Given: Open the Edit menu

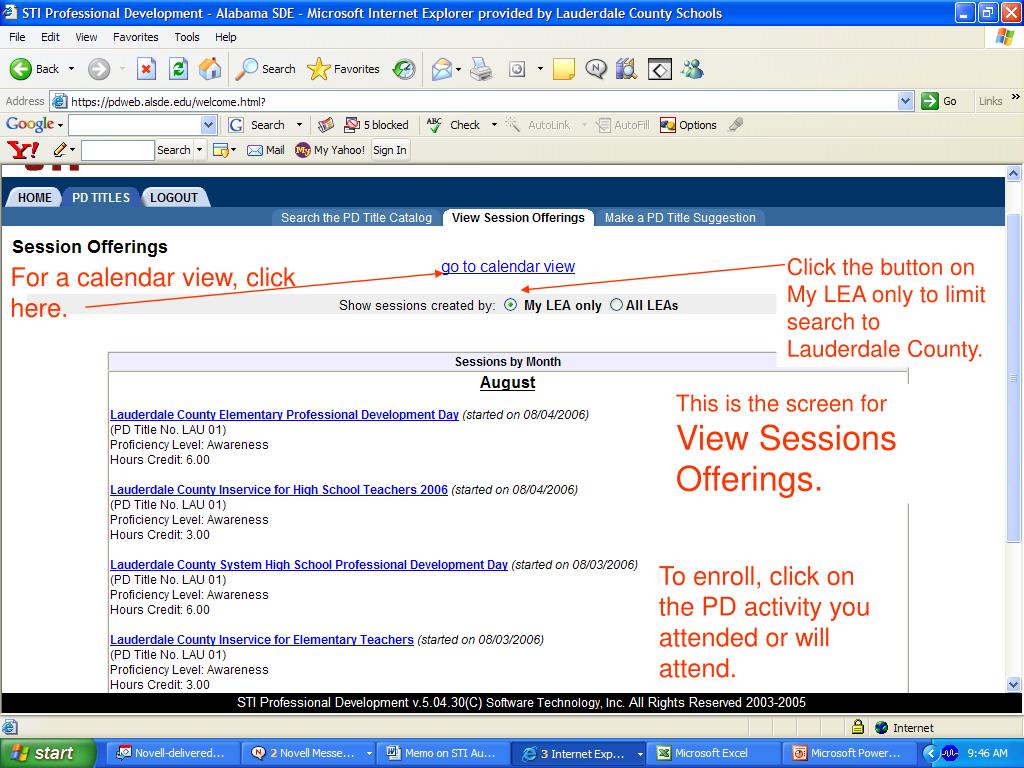Looking at the screenshot, I should click(50, 37).
